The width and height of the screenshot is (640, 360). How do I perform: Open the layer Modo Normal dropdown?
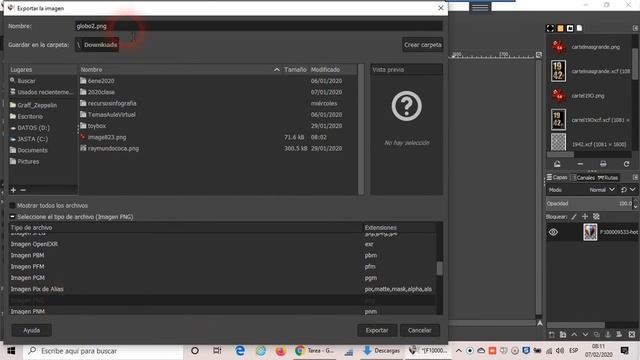click(602, 190)
